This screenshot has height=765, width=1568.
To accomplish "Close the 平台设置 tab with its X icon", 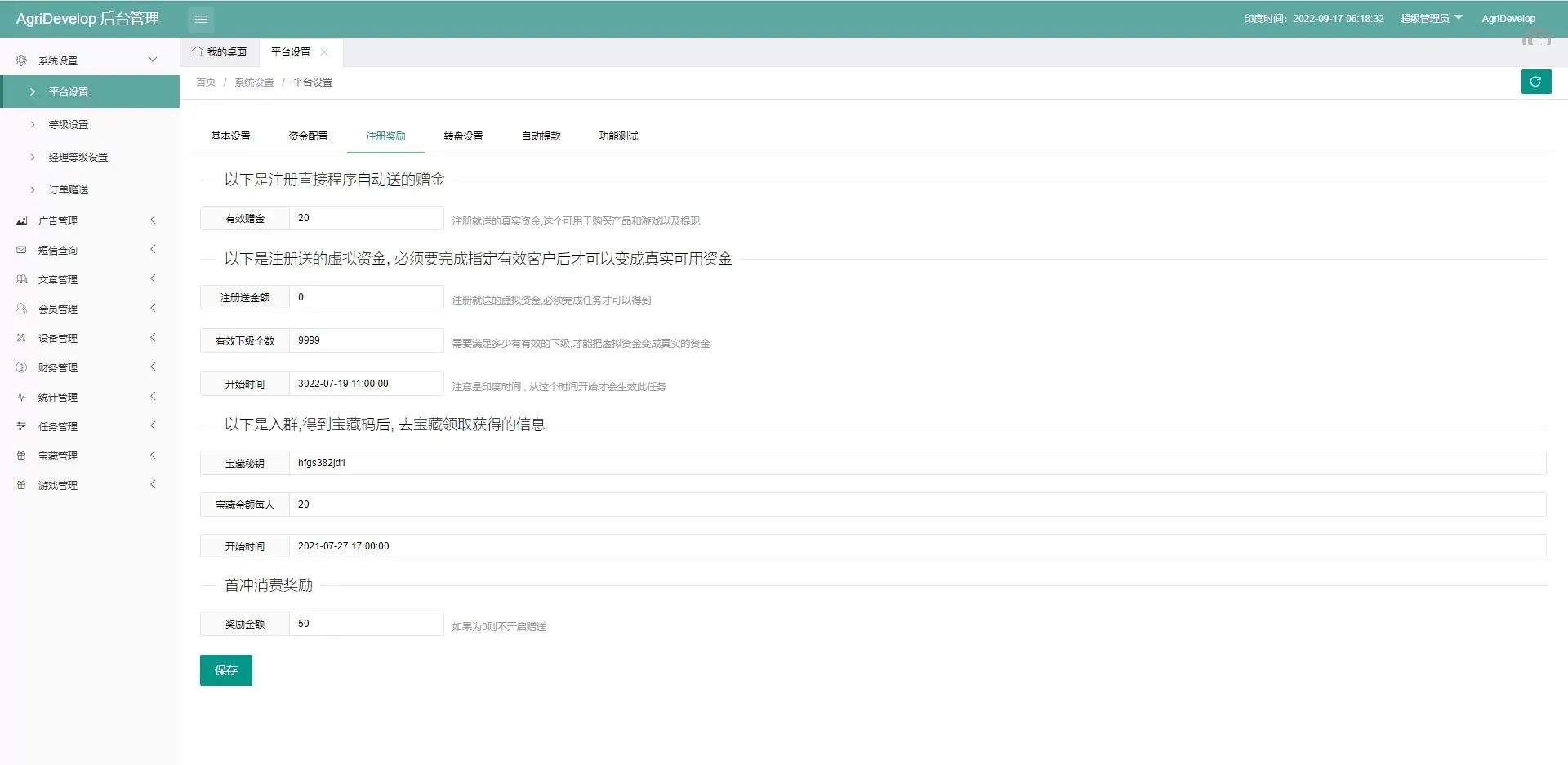I will coord(324,51).
